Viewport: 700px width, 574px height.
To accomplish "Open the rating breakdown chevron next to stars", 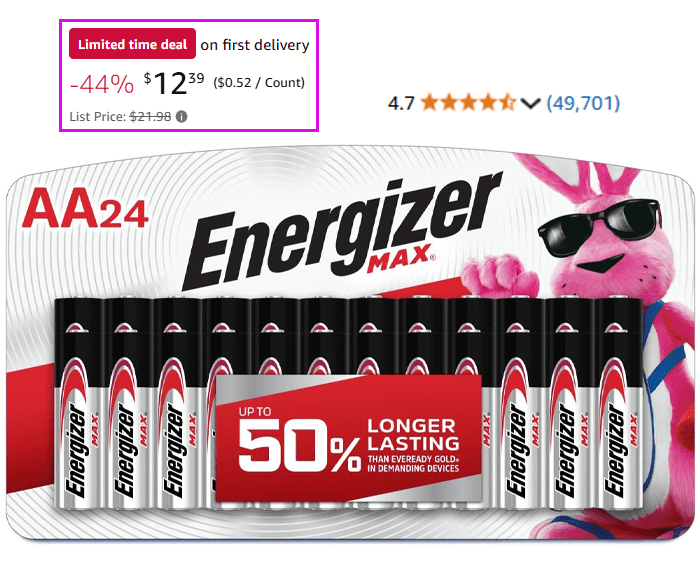I will (x=530, y=104).
